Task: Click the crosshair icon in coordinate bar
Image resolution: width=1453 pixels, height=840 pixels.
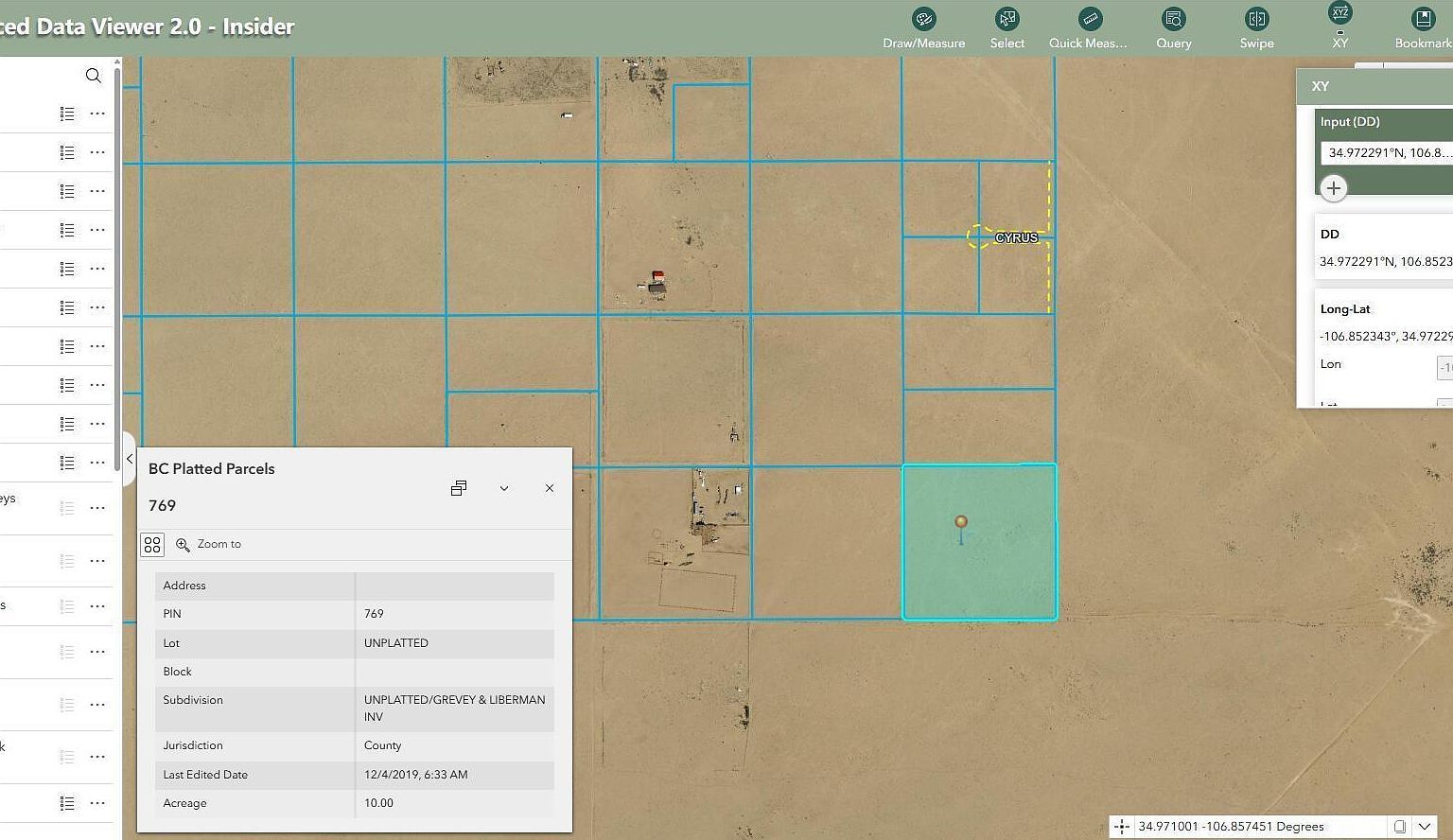Action: click(x=1122, y=826)
